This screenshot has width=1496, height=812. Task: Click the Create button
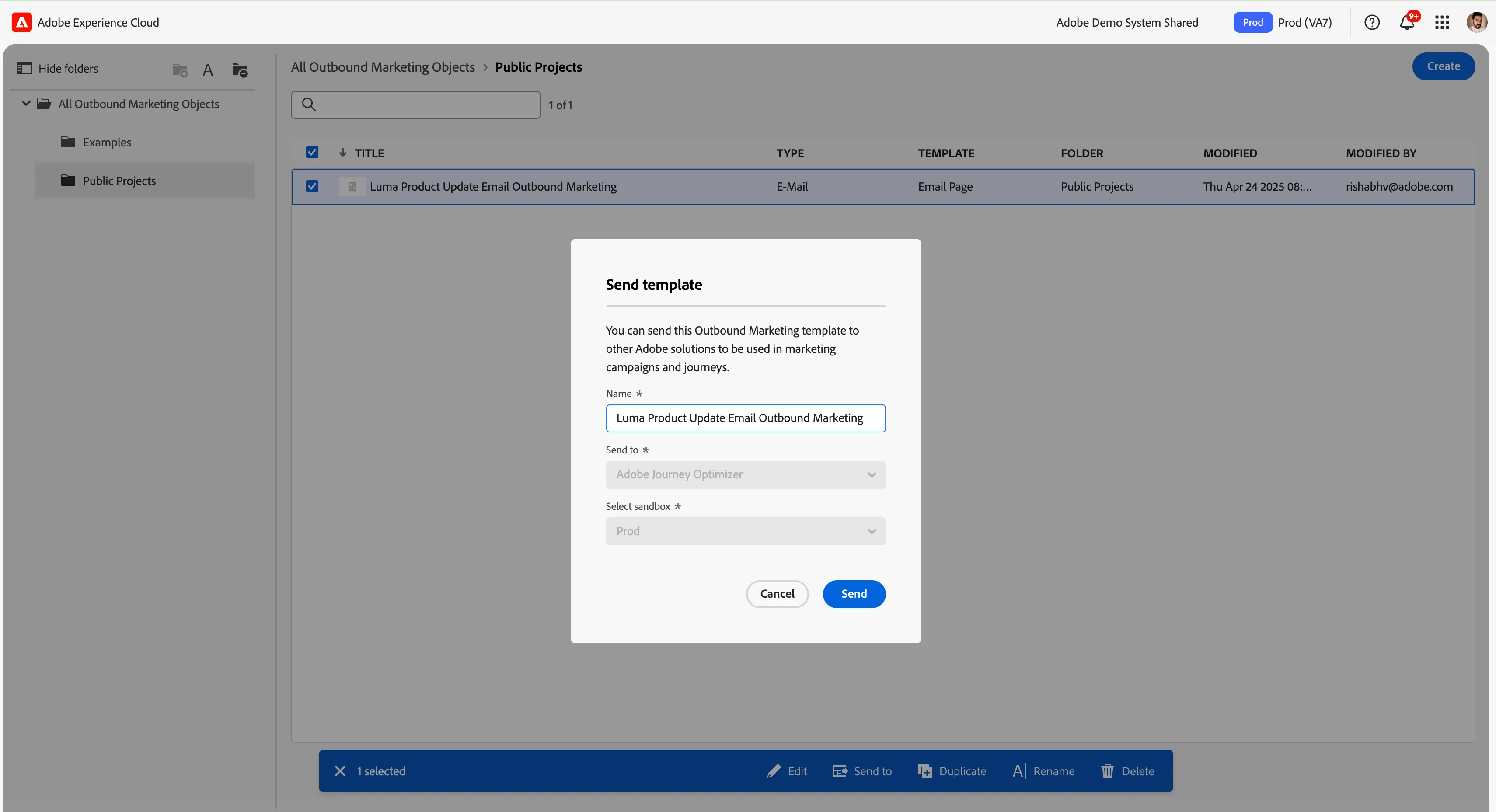click(1443, 66)
